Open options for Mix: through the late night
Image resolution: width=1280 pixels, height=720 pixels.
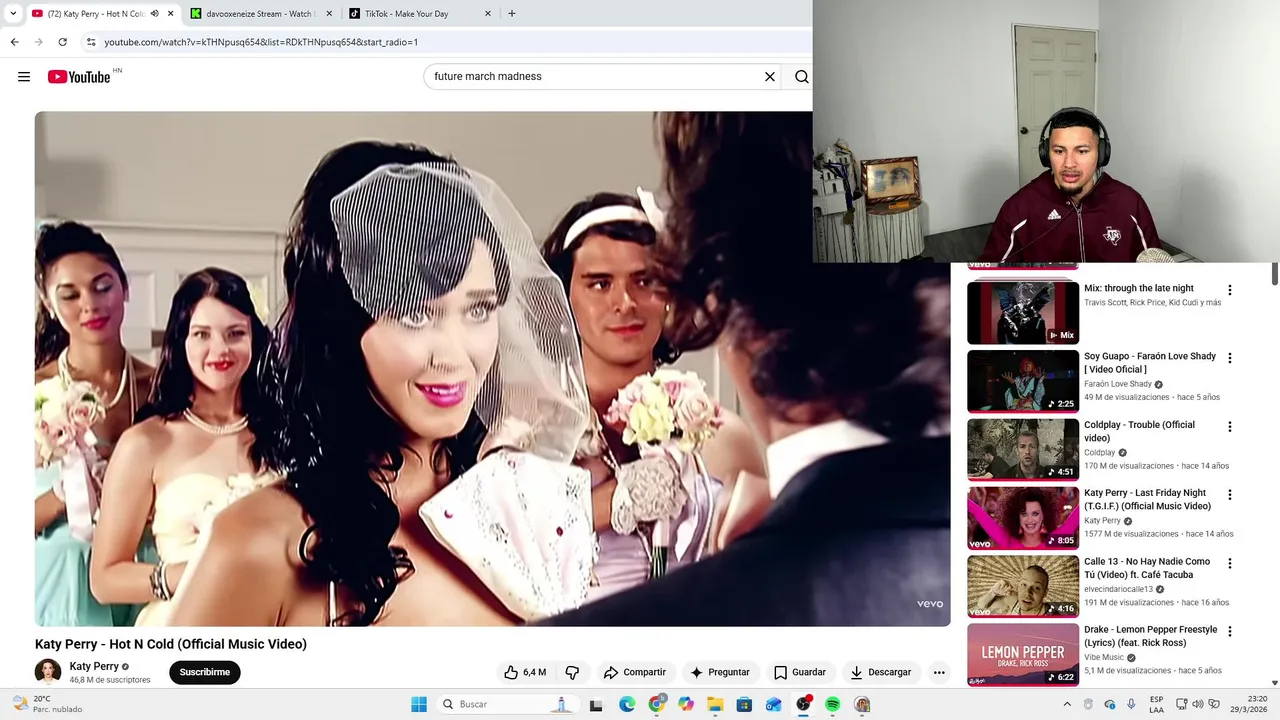[x=1230, y=290]
